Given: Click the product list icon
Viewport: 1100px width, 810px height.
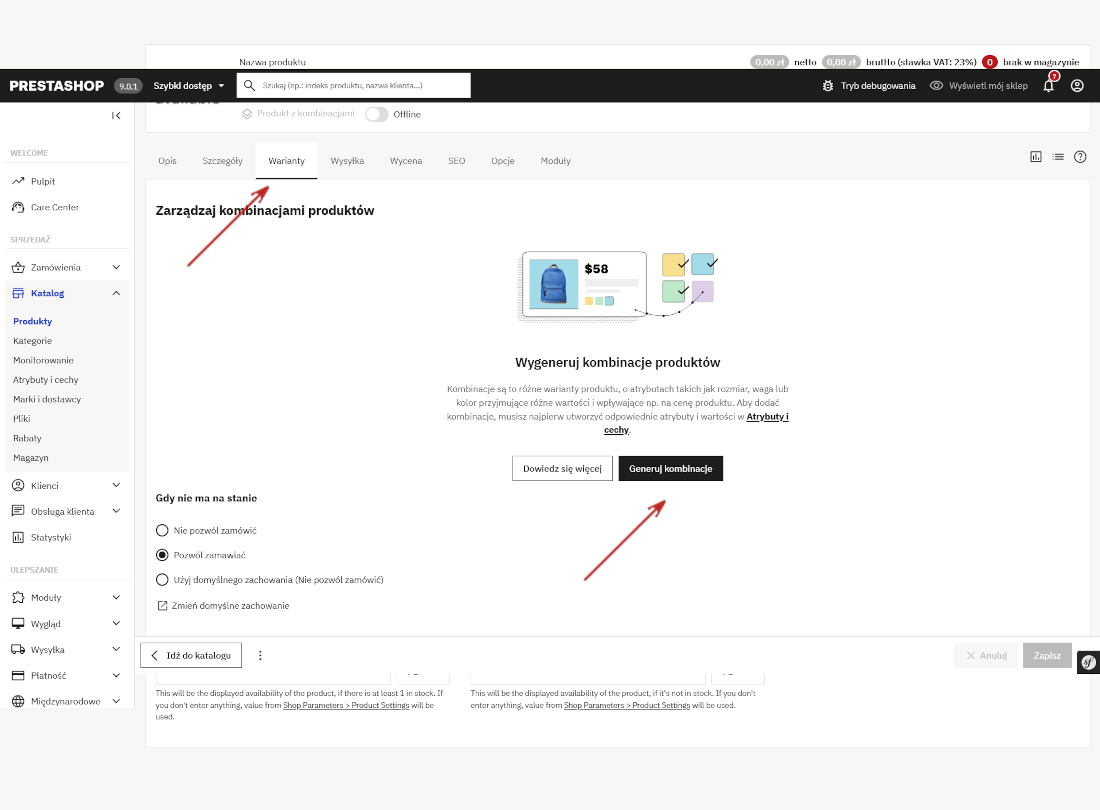Looking at the screenshot, I should coord(1058,157).
